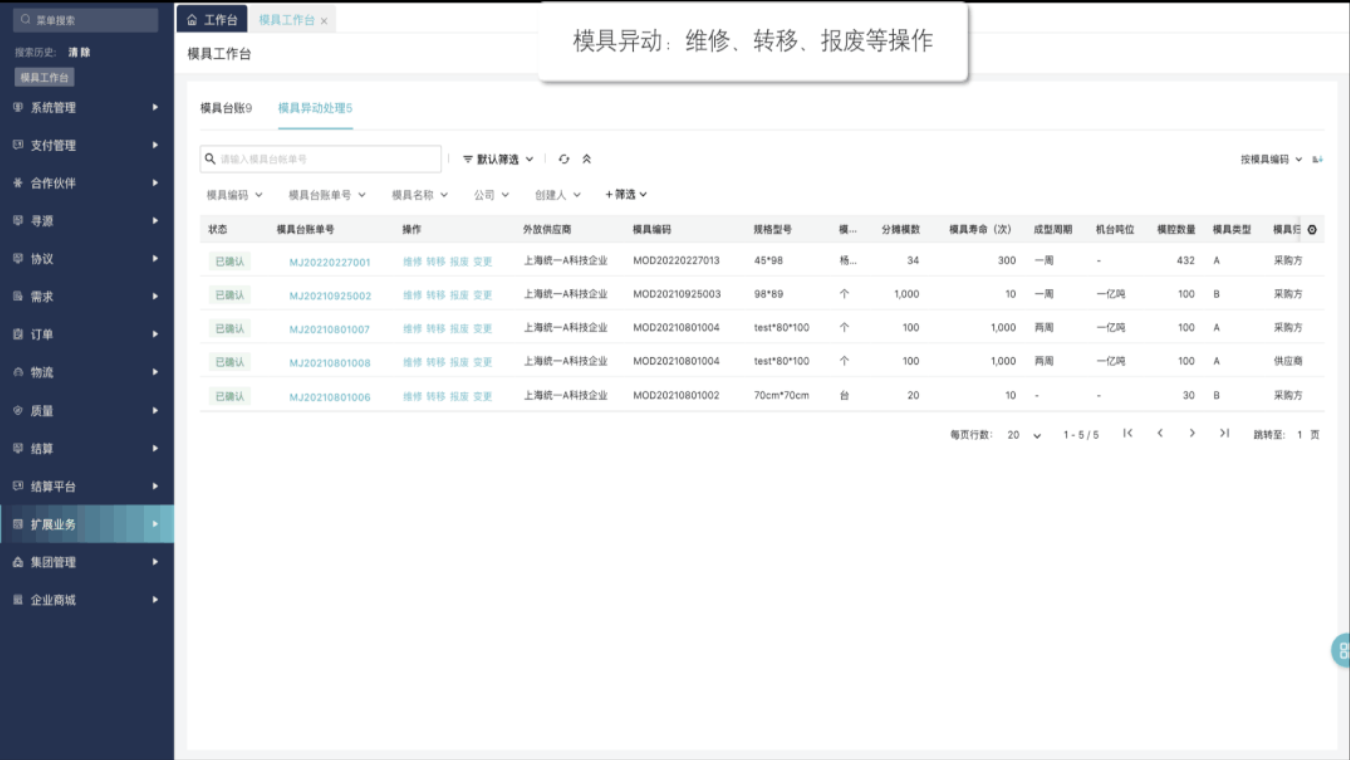
Task: Open the 创建人 filter dropdown
Action: 558,195
